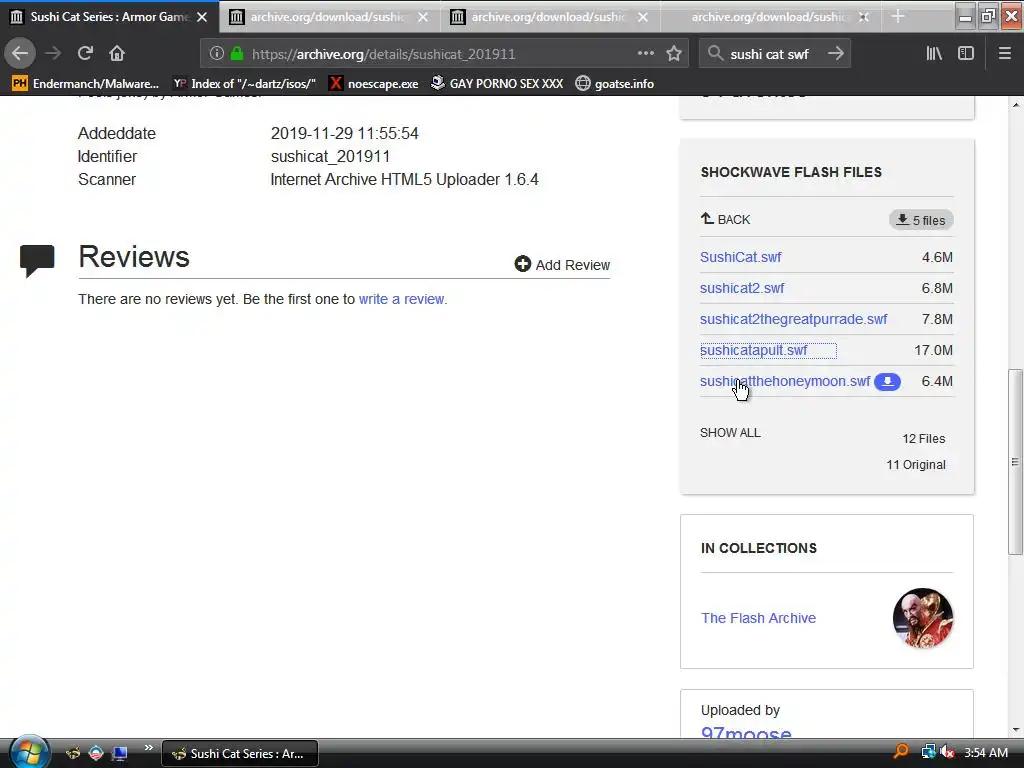The height and width of the screenshot is (768, 1024).
Task: Switch to second archive.org/download tab
Action: point(330,17)
